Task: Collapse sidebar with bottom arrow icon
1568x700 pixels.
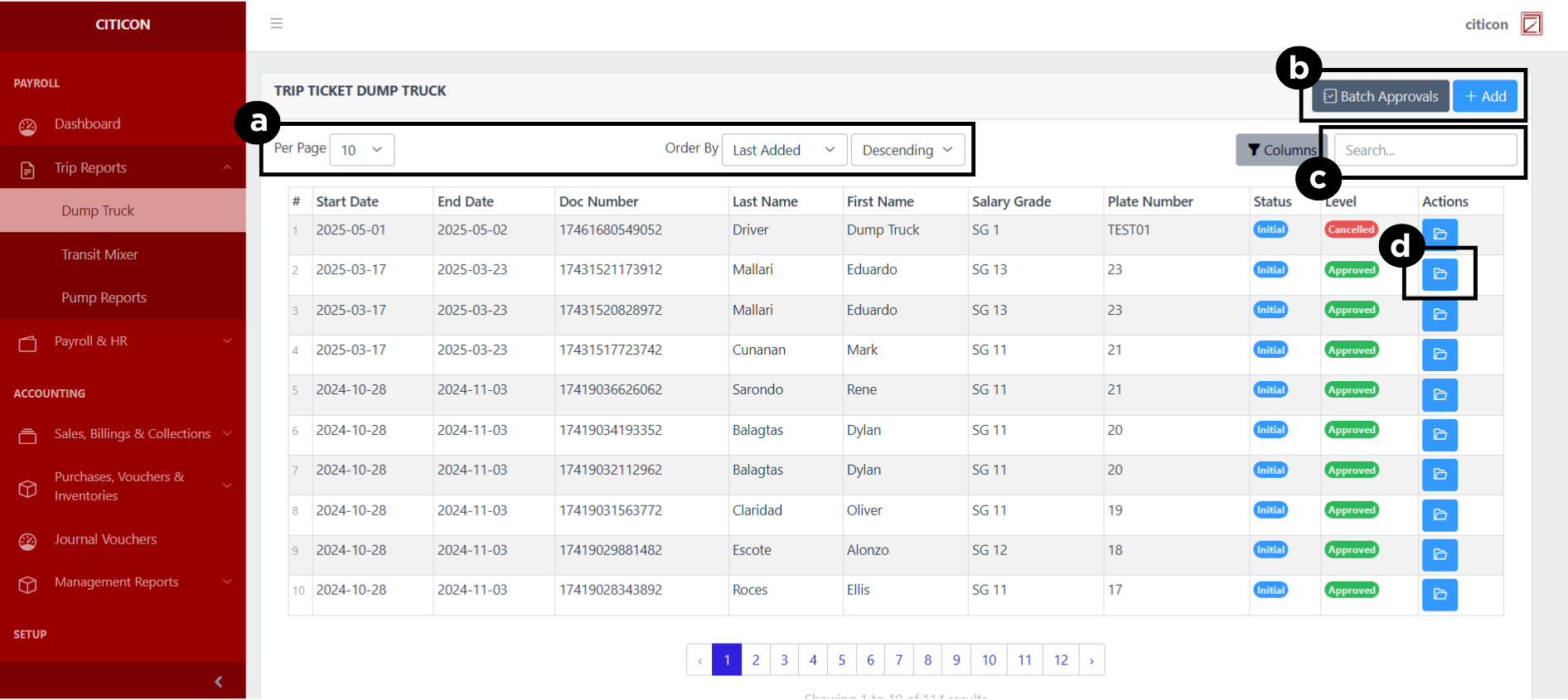Action: [x=218, y=681]
